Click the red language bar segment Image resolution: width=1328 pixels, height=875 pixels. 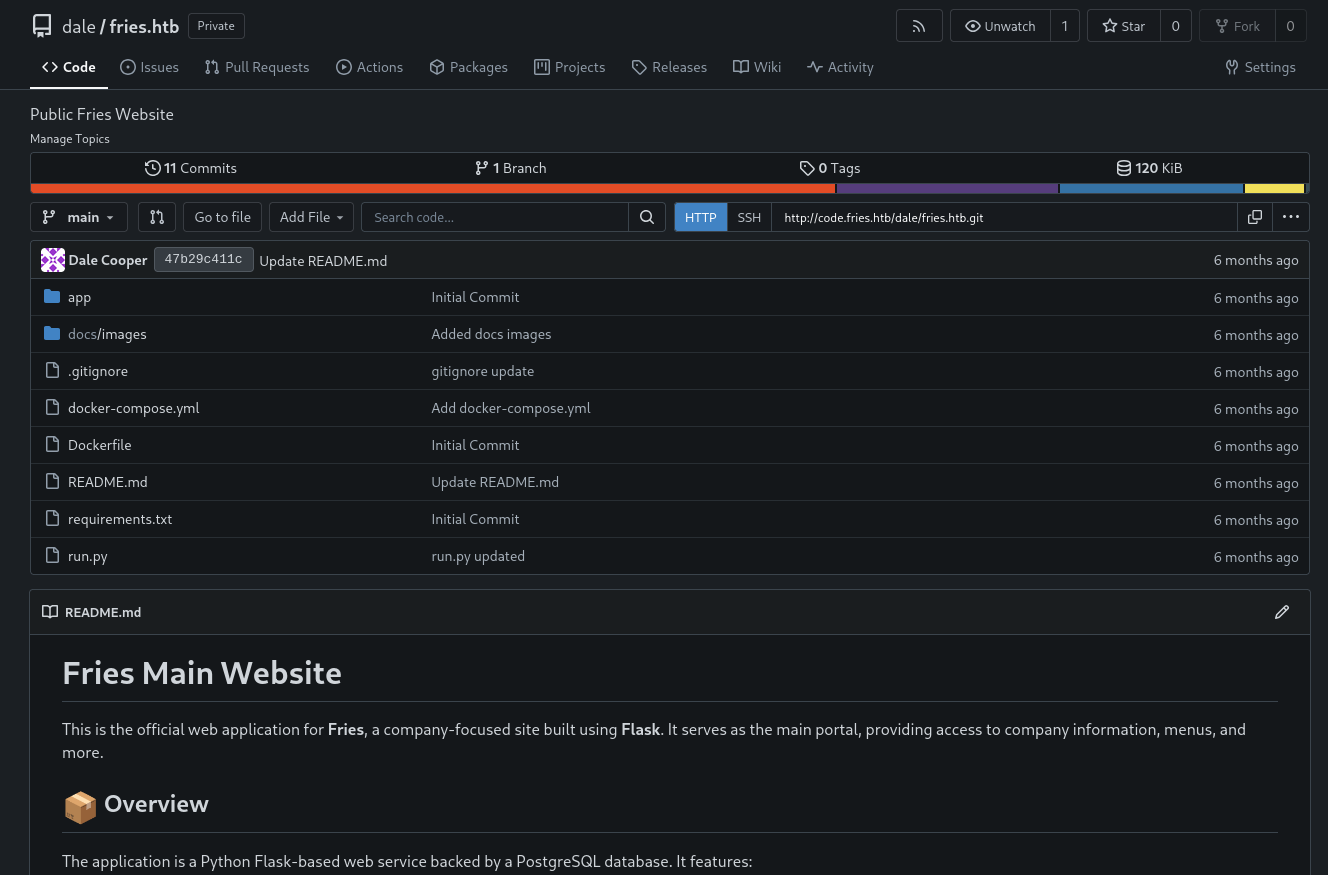433,188
